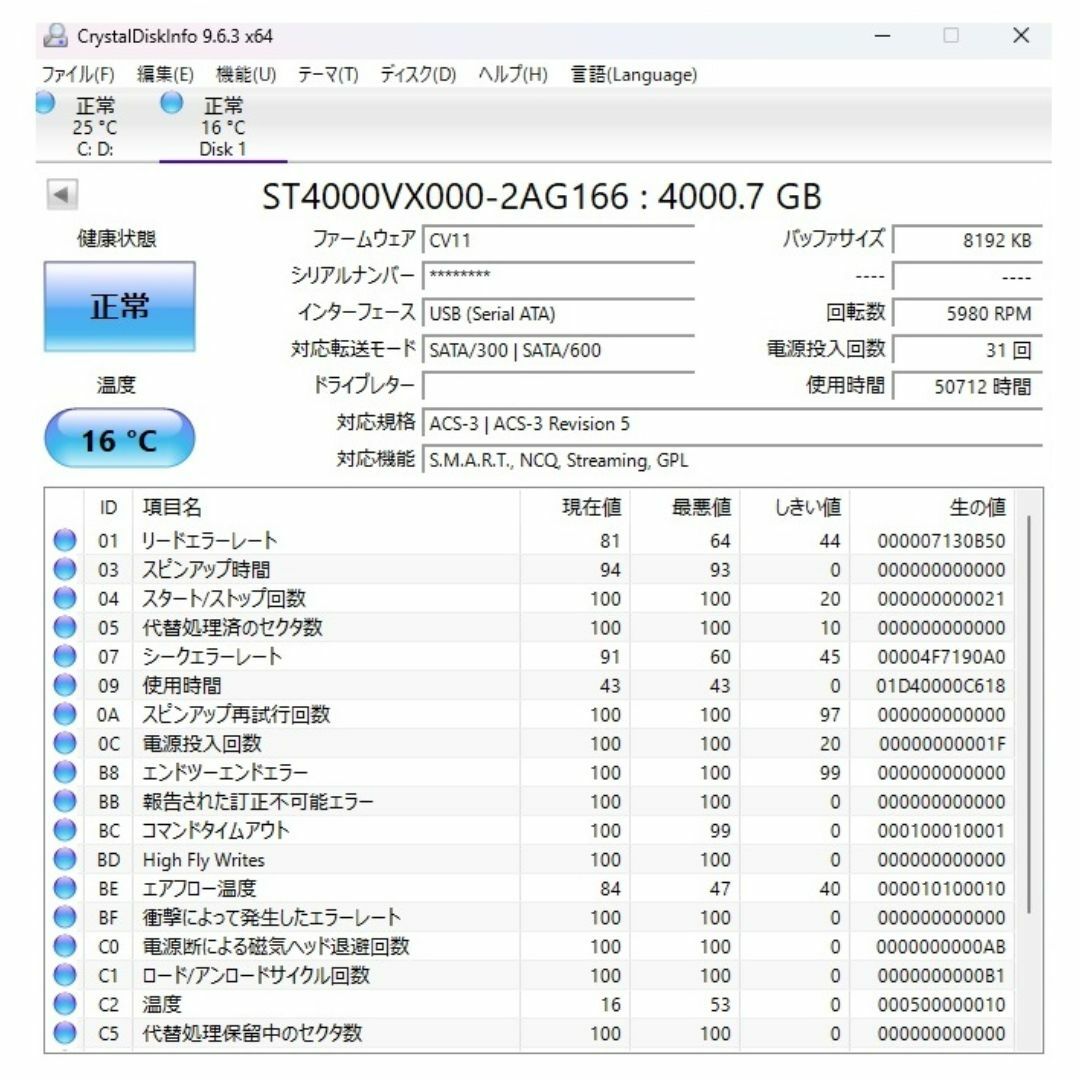Click the status dot for ID 0C 電源投入回数 row
The image size is (1080, 1080).
pyautogui.click(x=65, y=742)
